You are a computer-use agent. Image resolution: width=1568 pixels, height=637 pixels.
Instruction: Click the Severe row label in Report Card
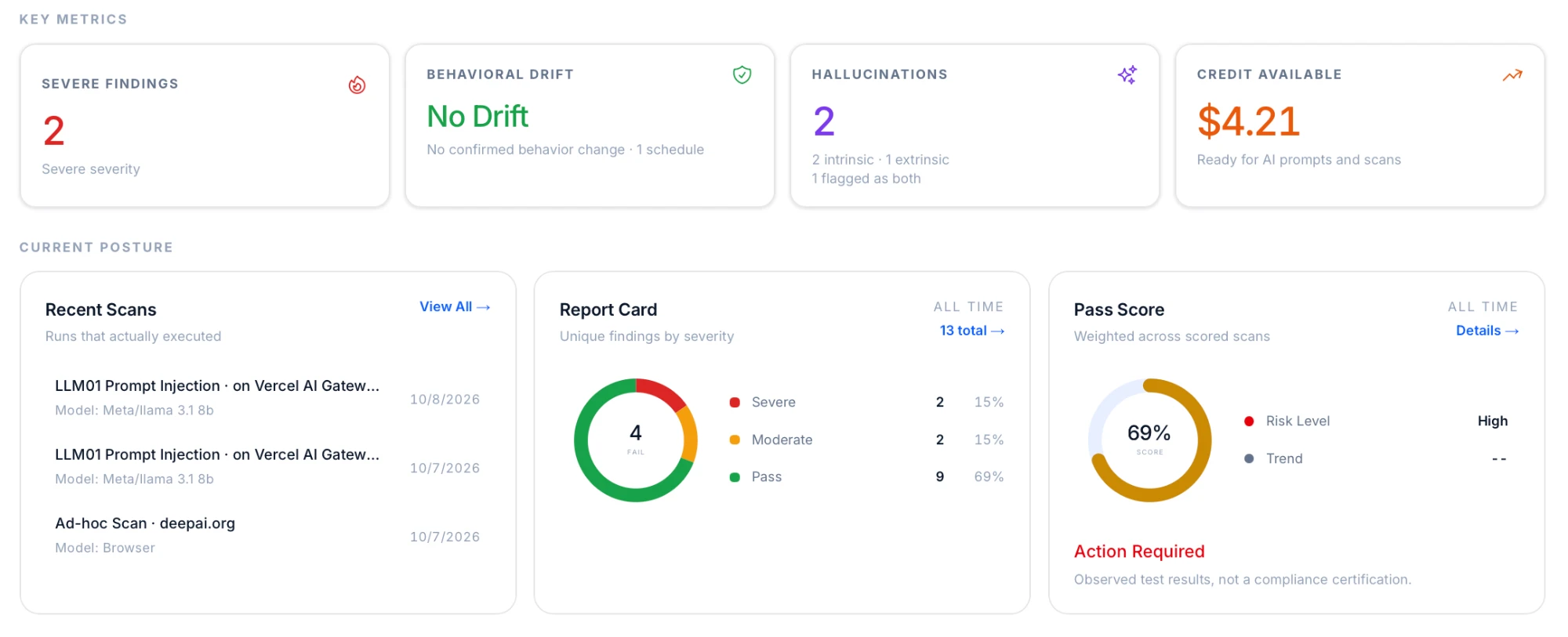tap(774, 402)
